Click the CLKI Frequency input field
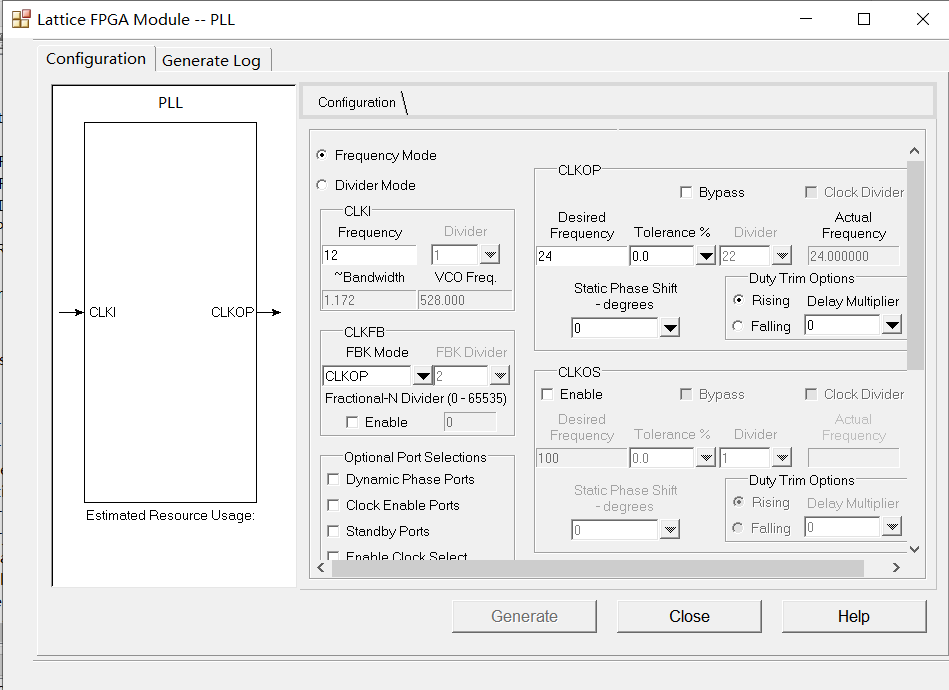 pyautogui.click(x=369, y=255)
